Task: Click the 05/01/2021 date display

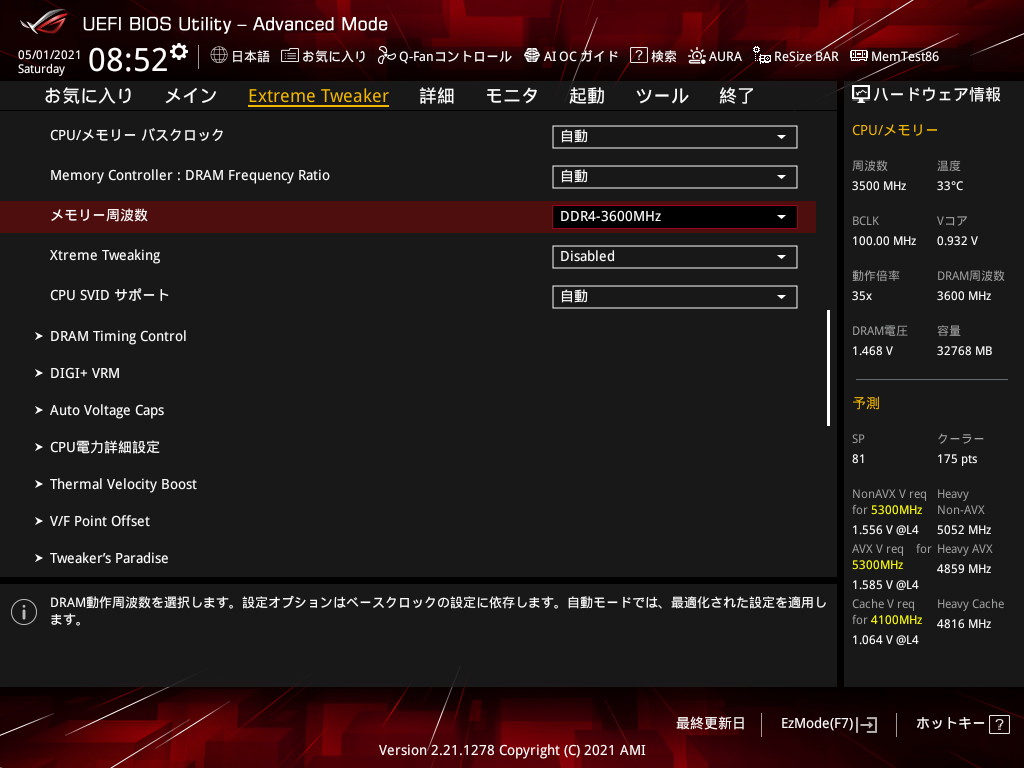Action: [x=50, y=55]
